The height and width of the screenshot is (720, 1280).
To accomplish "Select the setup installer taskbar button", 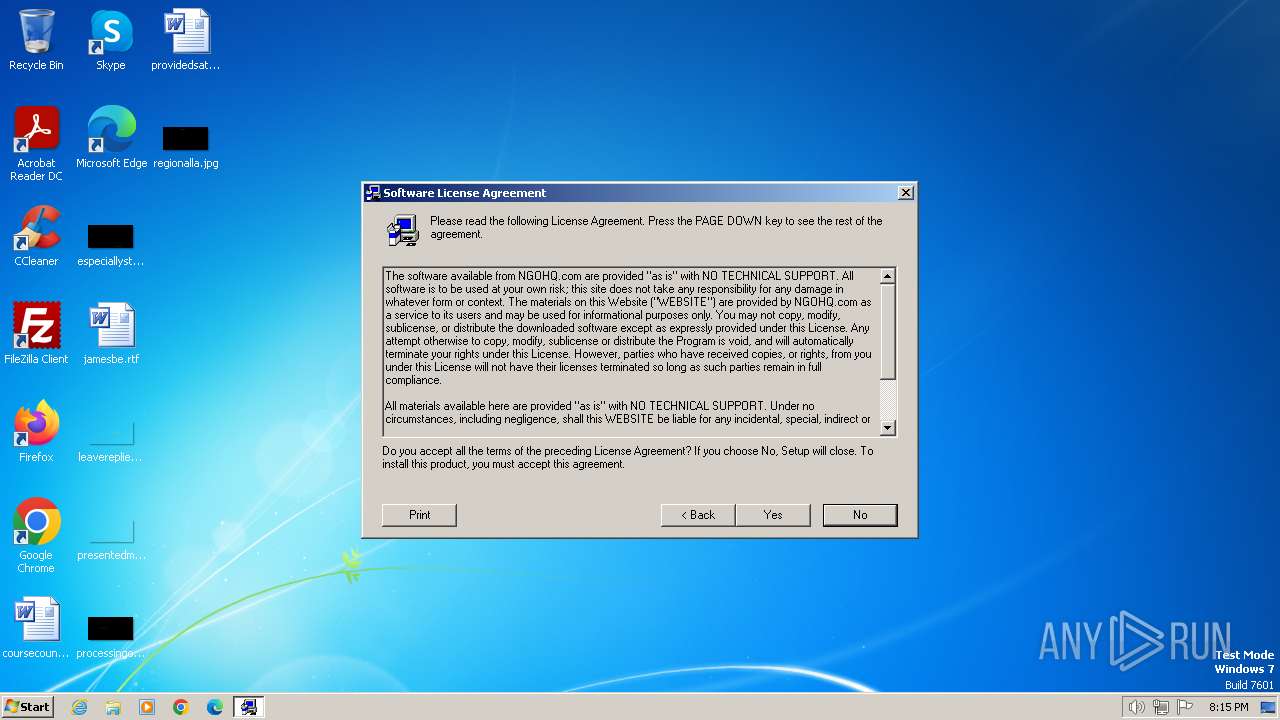I will click(248, 707).
